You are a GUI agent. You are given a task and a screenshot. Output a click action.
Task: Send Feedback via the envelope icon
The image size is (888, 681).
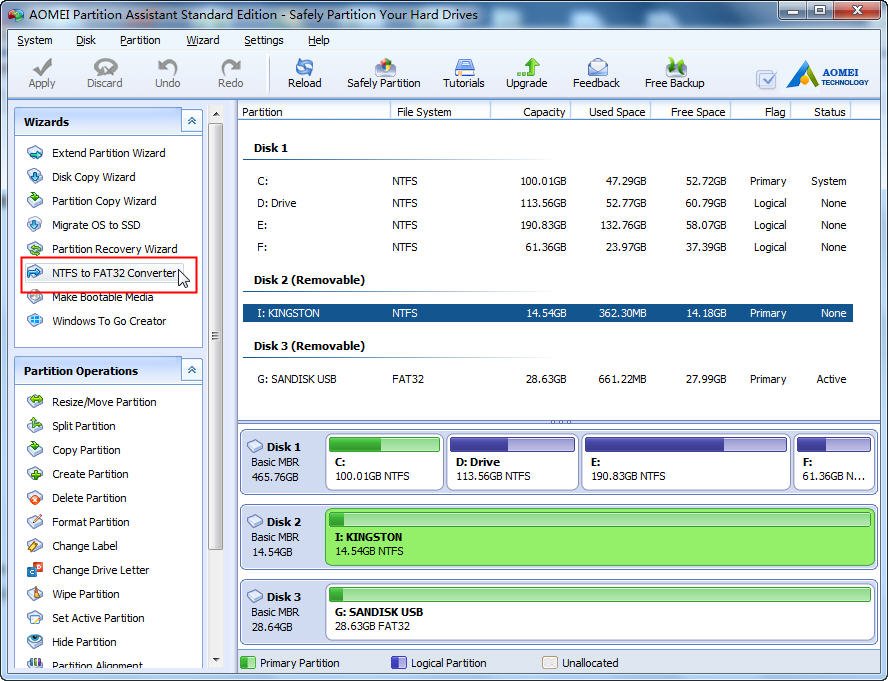[x=596, y=68]
